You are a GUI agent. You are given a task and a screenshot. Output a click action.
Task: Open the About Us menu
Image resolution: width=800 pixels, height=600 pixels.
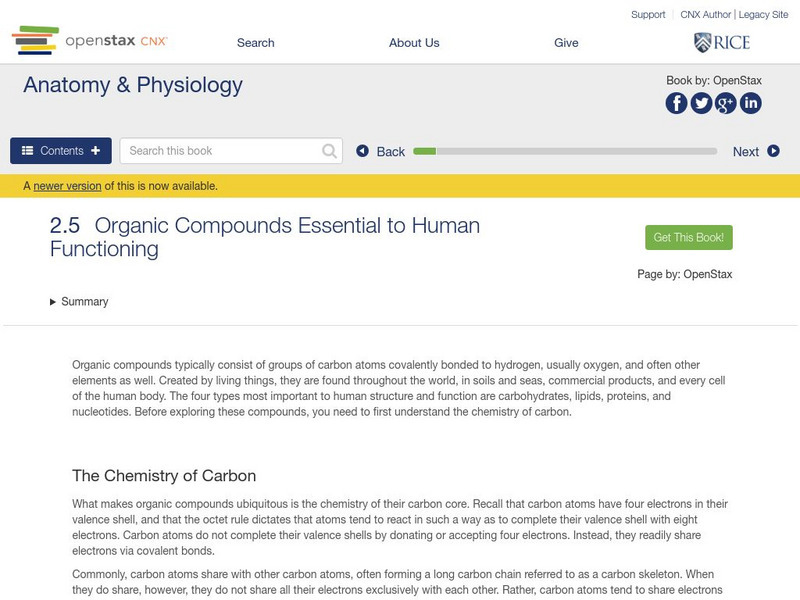pos(414,43)
